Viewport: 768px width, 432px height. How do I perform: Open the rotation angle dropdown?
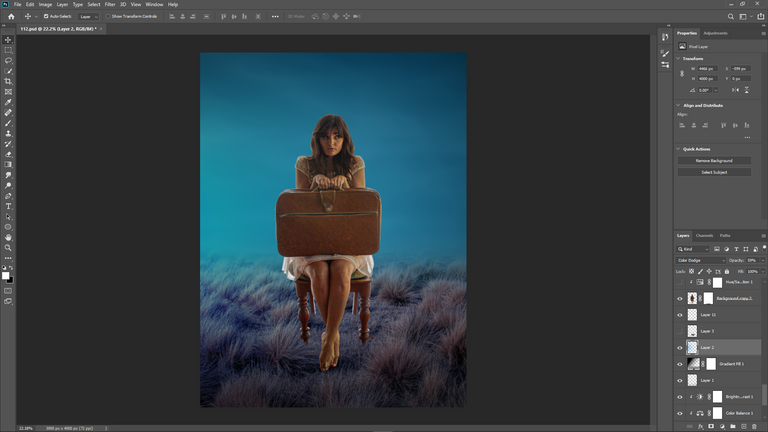(716, 90)
